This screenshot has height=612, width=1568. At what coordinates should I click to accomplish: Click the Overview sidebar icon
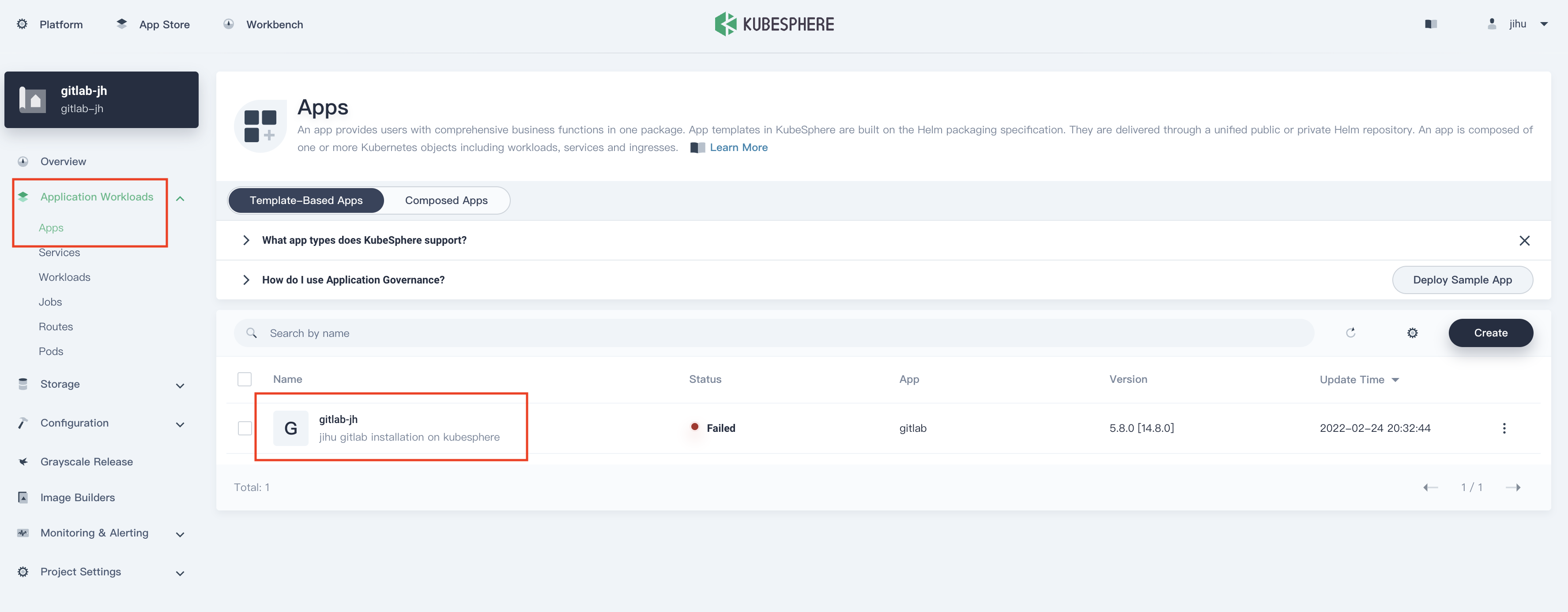click(23, 161)
